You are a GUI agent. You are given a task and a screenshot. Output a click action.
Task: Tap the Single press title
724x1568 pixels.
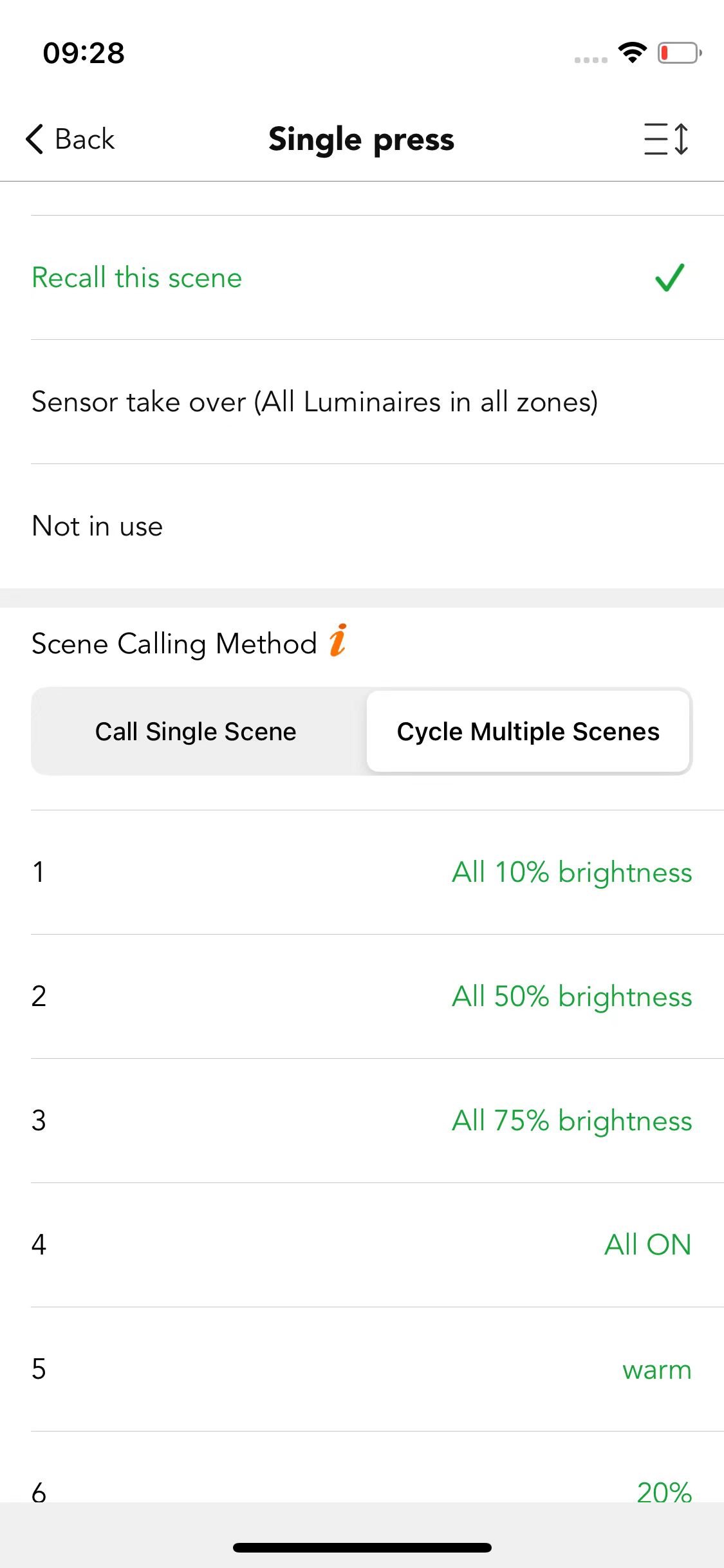point(362,140)
